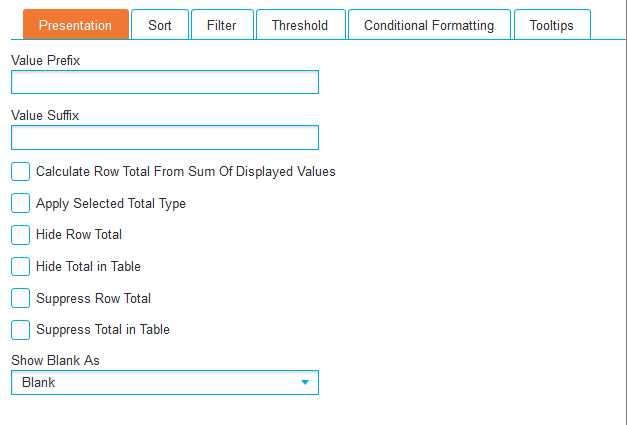Tick the Apply Selected Total Type checkbox
627x425 pixels.
(20, 203)
